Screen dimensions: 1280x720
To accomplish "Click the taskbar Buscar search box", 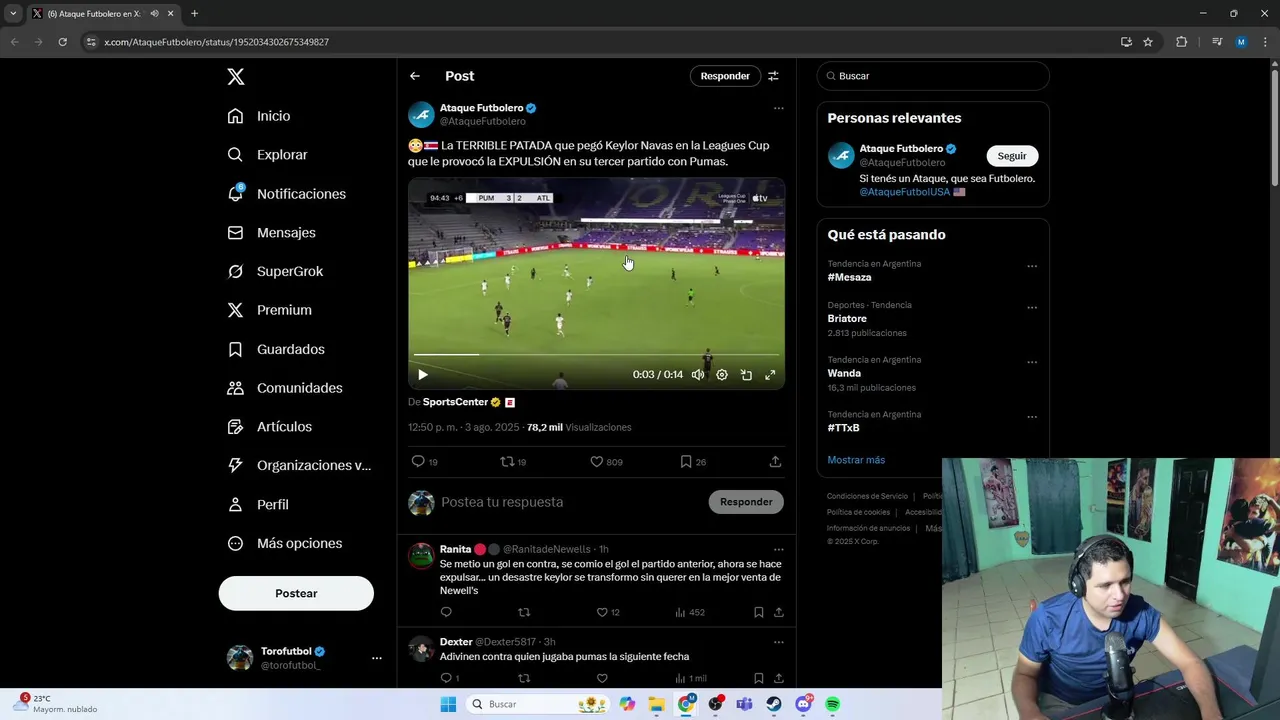I will [x=540, y=704].
